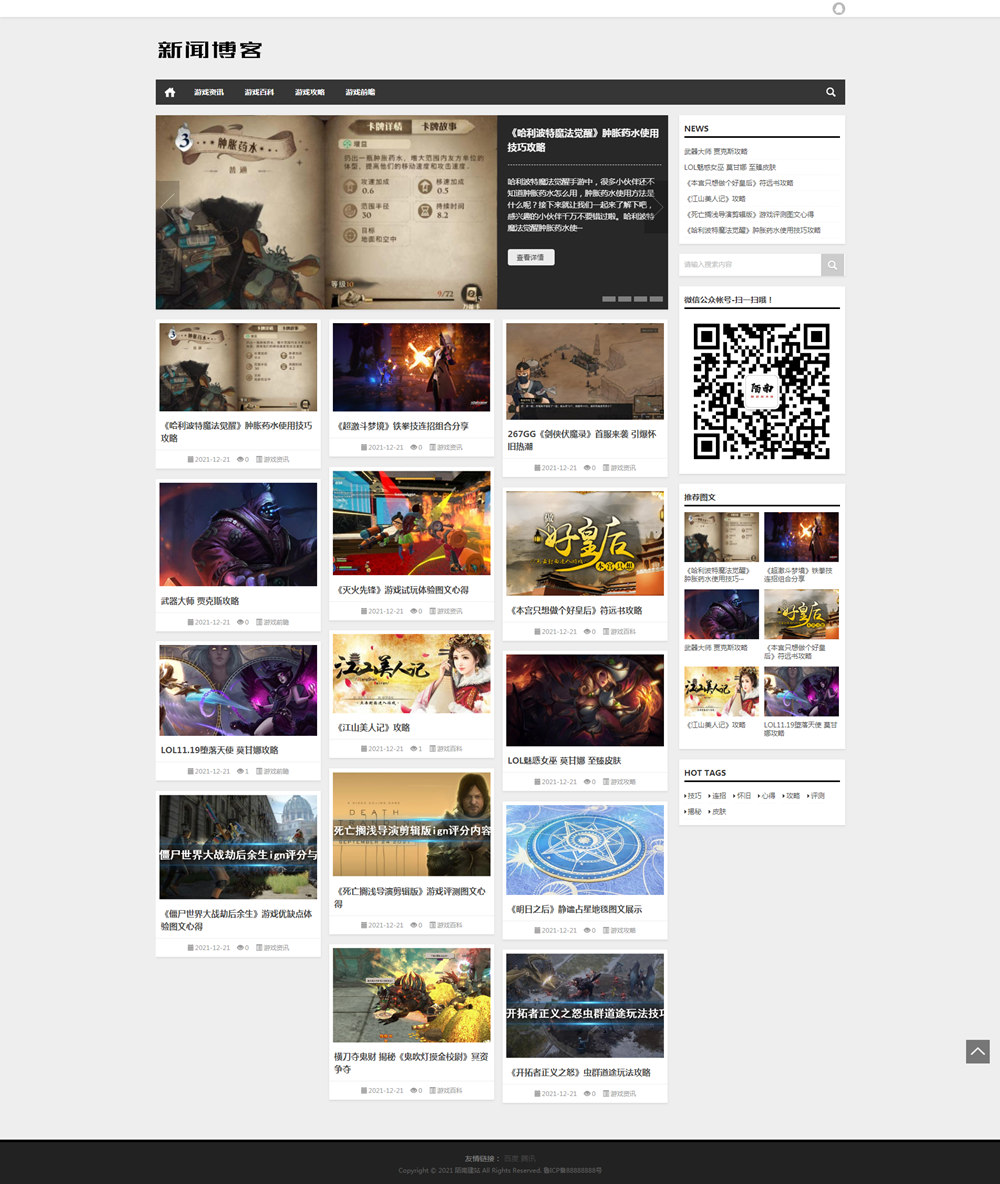Screen dimensions: 1000x1184
Task: Open search from the navigation bar magnifier
Action: click(831, 92)
